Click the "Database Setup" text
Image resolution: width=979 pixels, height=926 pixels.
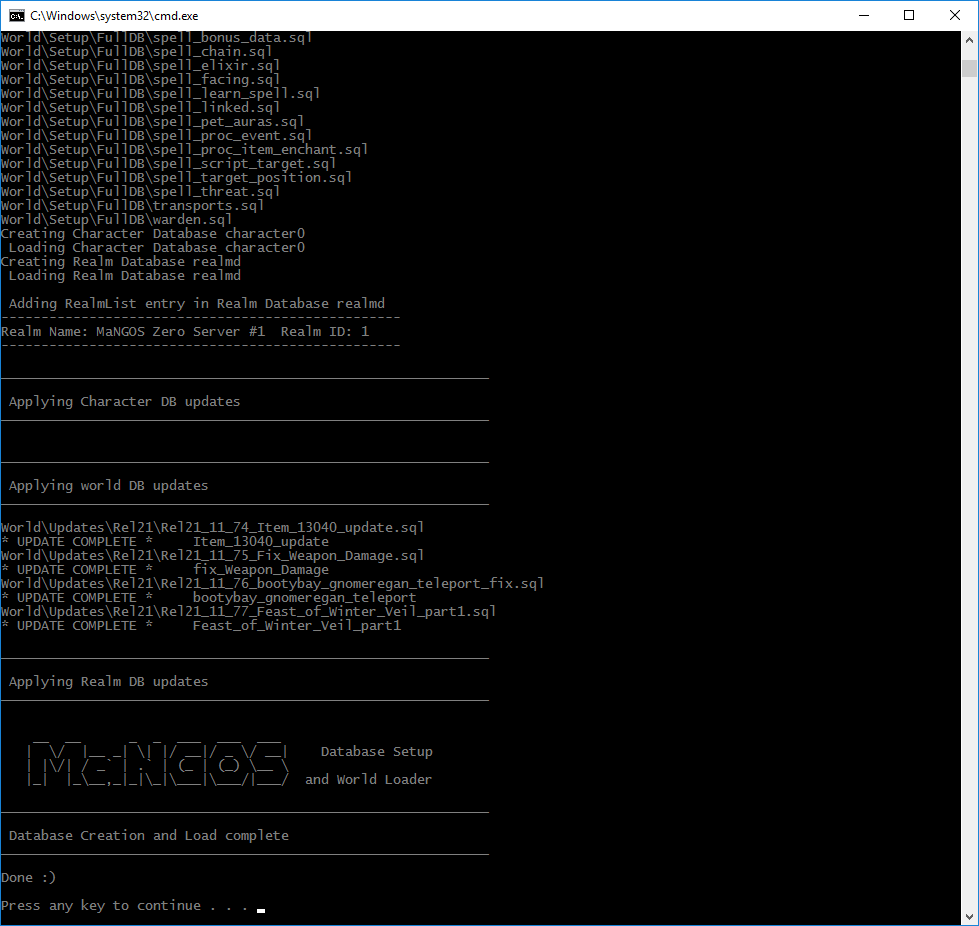click(376, 752)
